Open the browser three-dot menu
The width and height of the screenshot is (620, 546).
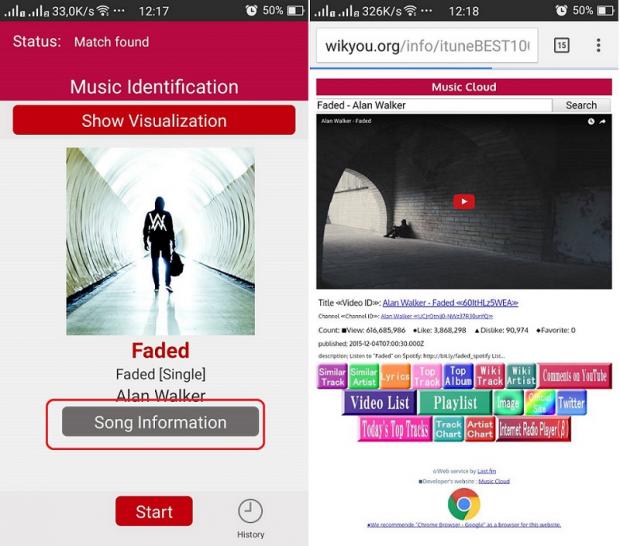(x=599, y=45)
